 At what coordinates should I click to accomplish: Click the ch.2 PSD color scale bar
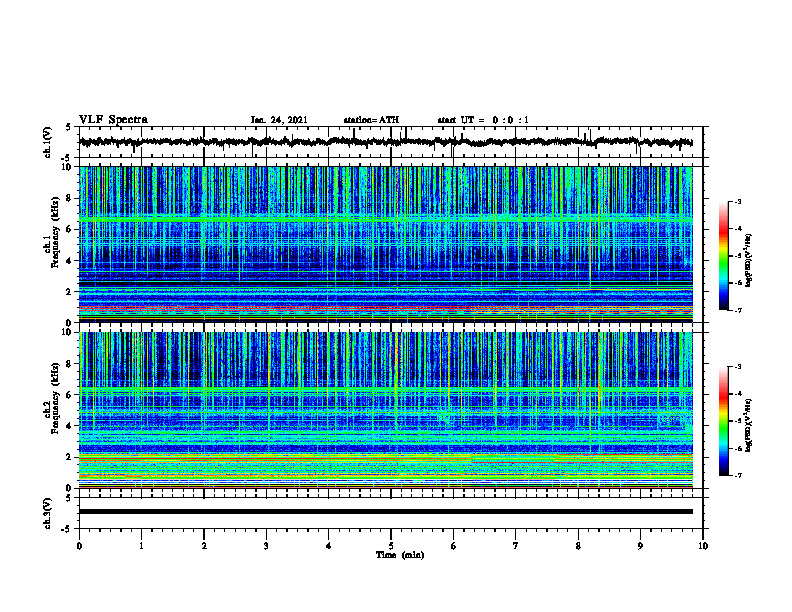point(724,421)
